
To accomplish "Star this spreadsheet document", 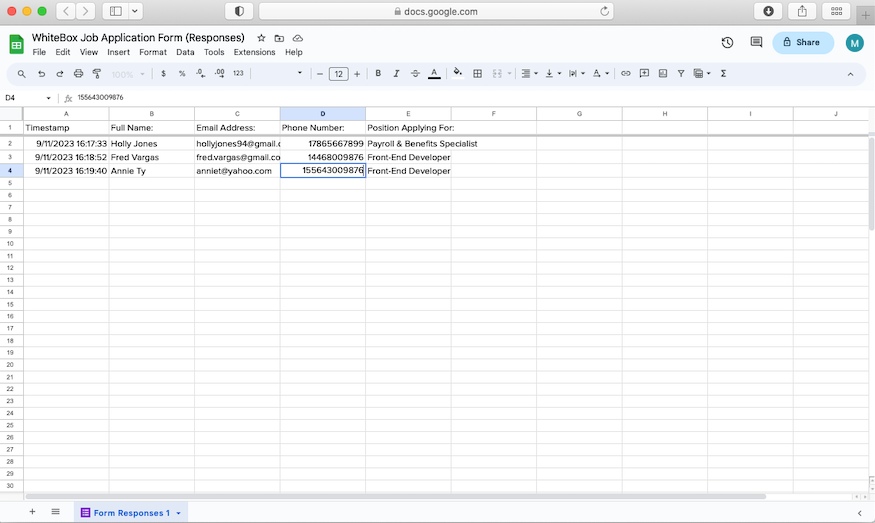I will [261, 38].
